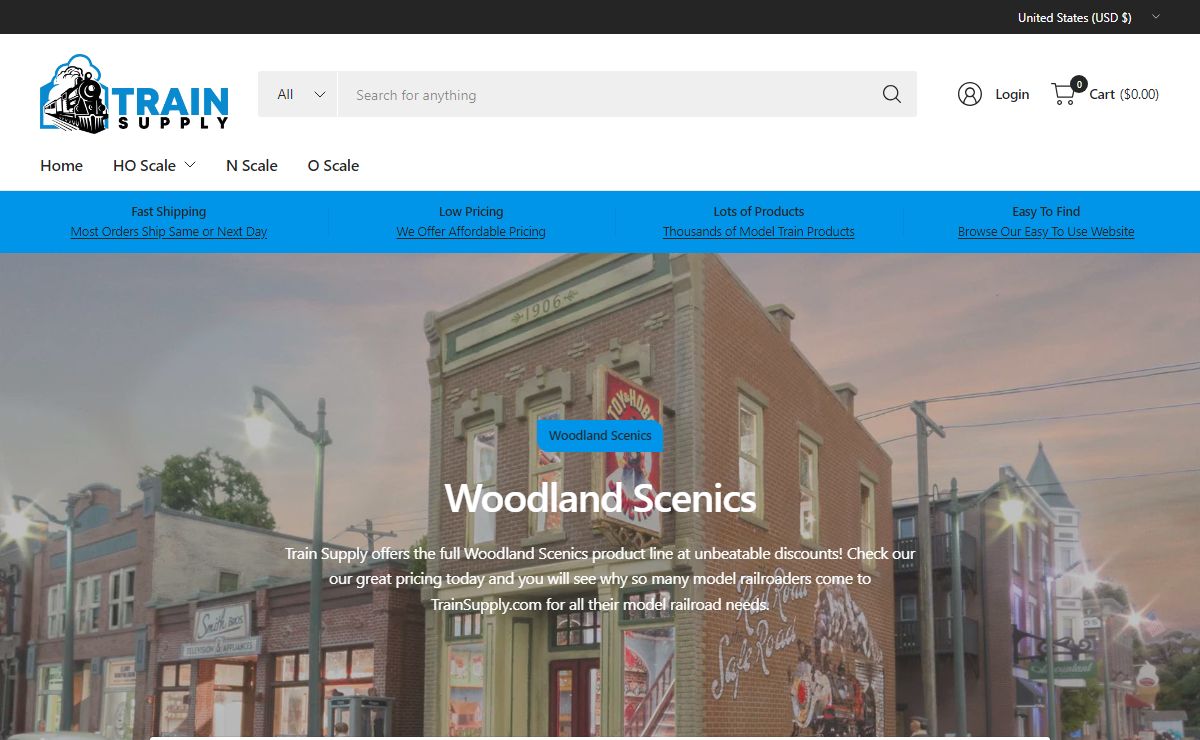The height and width of the screenshot is (740, 1200).
Task: Click the Fast Shipping heading
Action: coord(169,212)
